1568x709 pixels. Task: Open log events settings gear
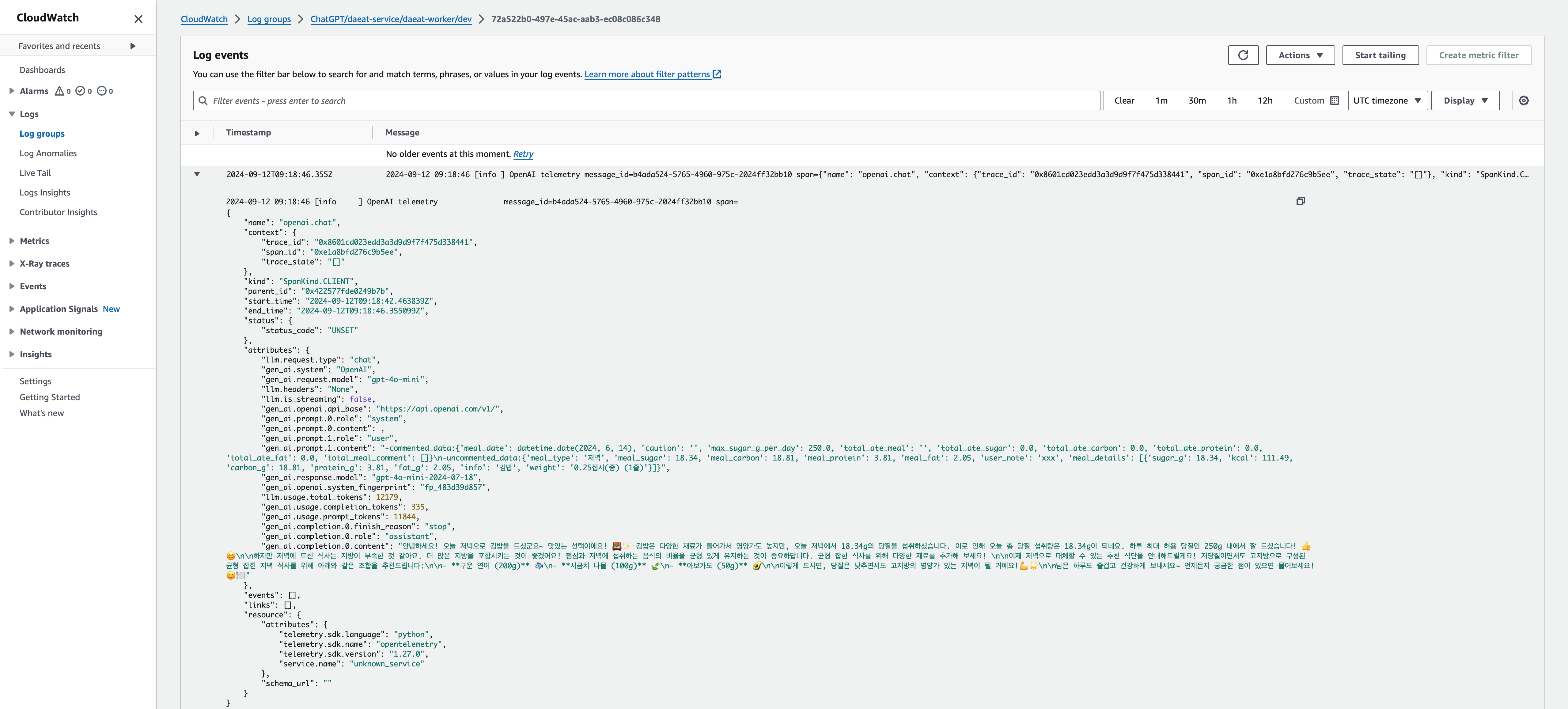coord(1524,101)
